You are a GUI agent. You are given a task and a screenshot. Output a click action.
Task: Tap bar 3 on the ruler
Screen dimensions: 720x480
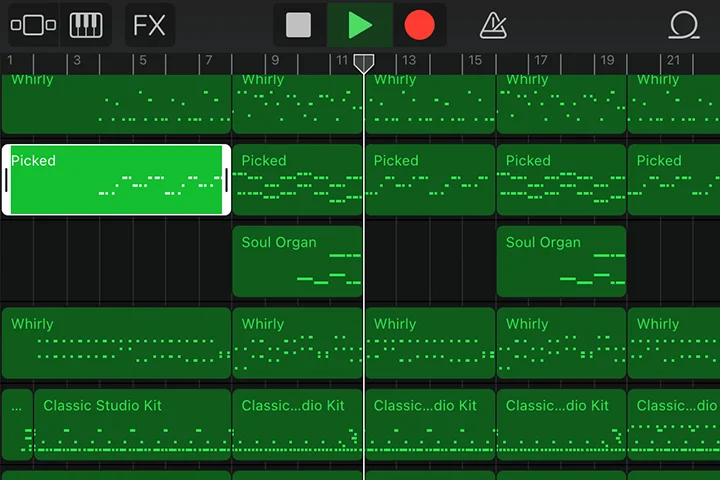pyautogui.click(x=77, y=60)
